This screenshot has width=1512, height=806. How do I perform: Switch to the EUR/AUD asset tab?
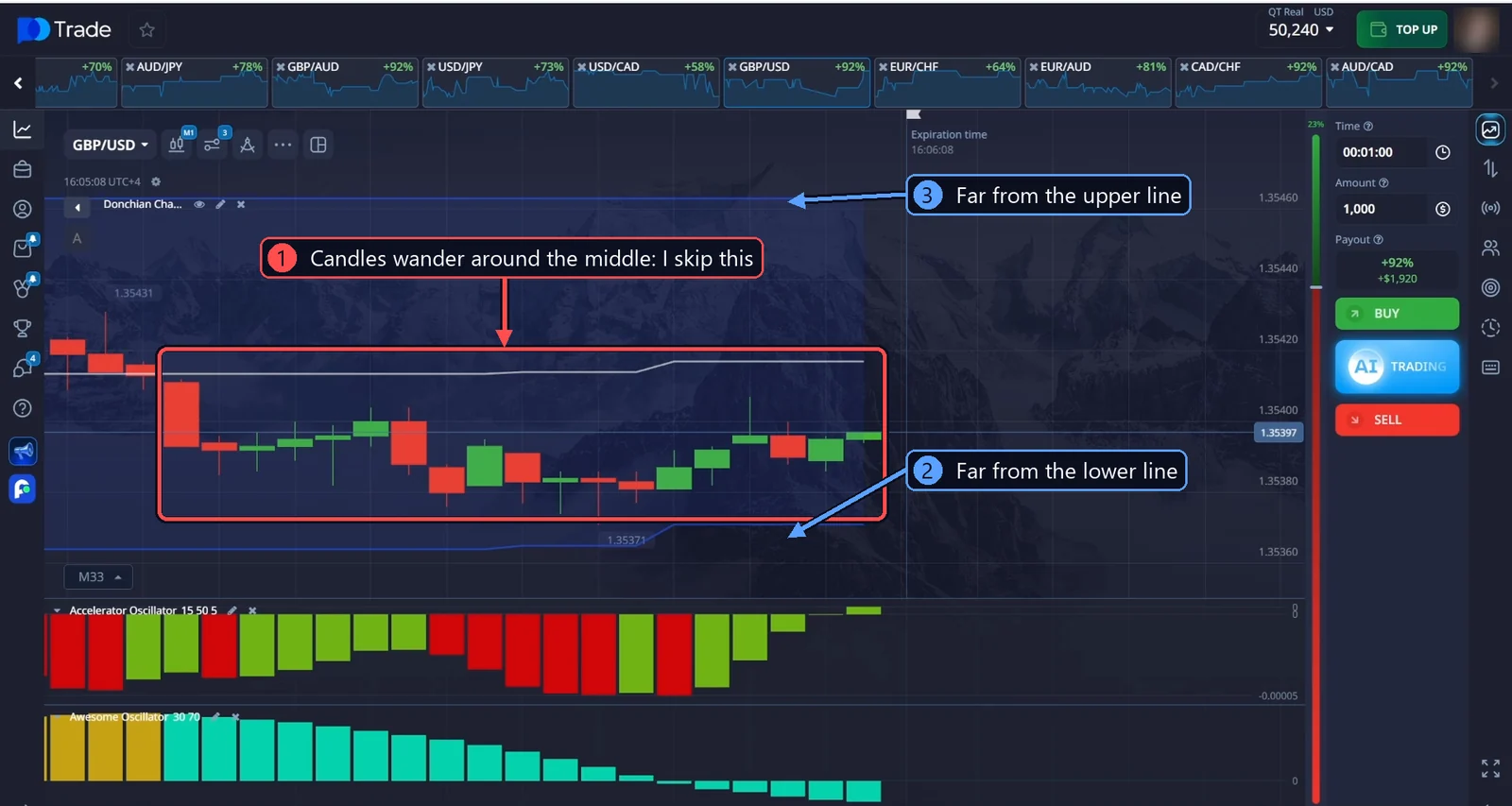click(1098, 82)
